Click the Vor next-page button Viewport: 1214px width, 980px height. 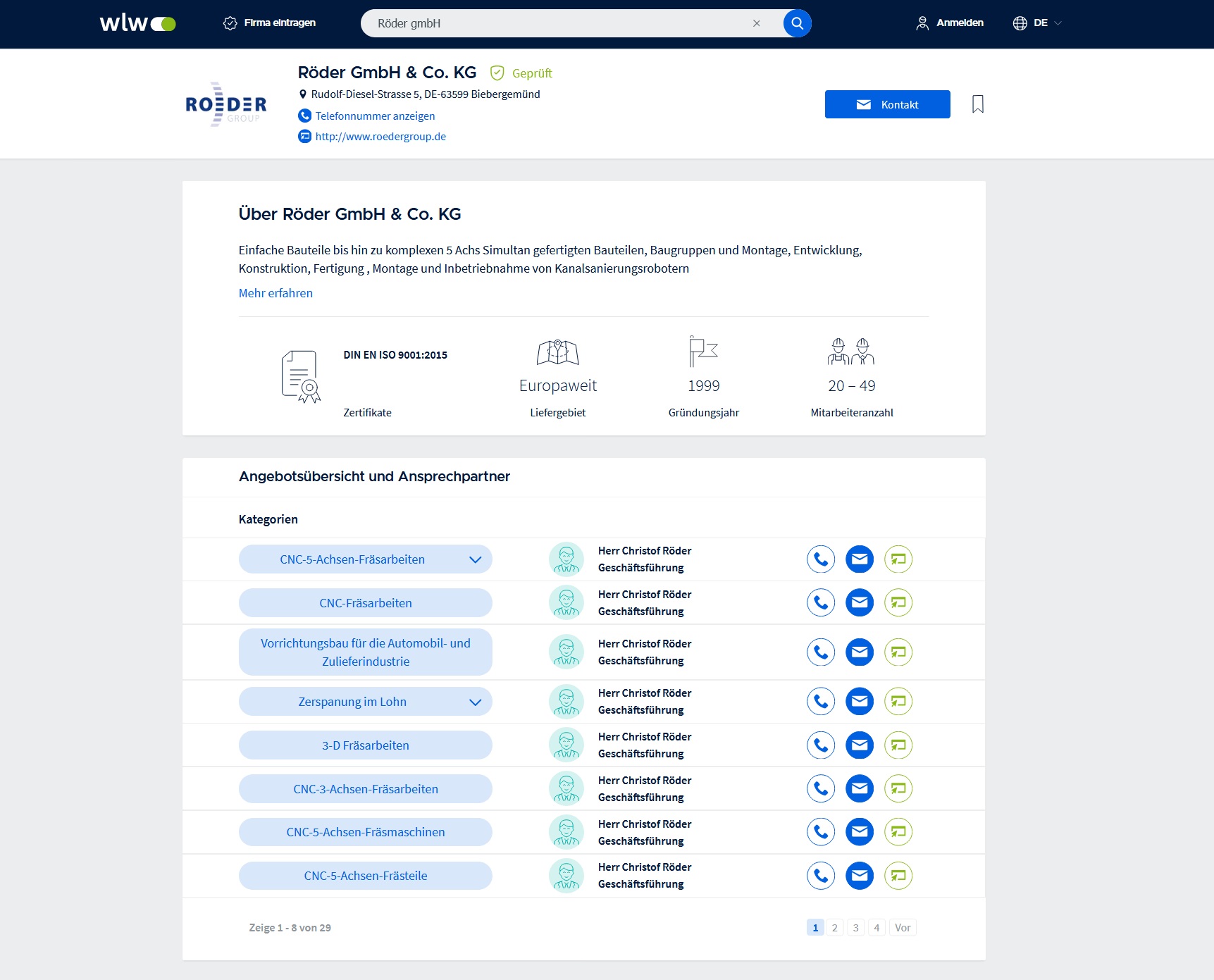click(903, 928)
